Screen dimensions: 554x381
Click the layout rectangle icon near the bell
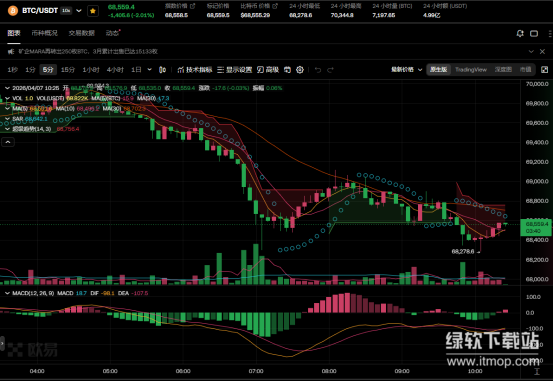(534, 33)
